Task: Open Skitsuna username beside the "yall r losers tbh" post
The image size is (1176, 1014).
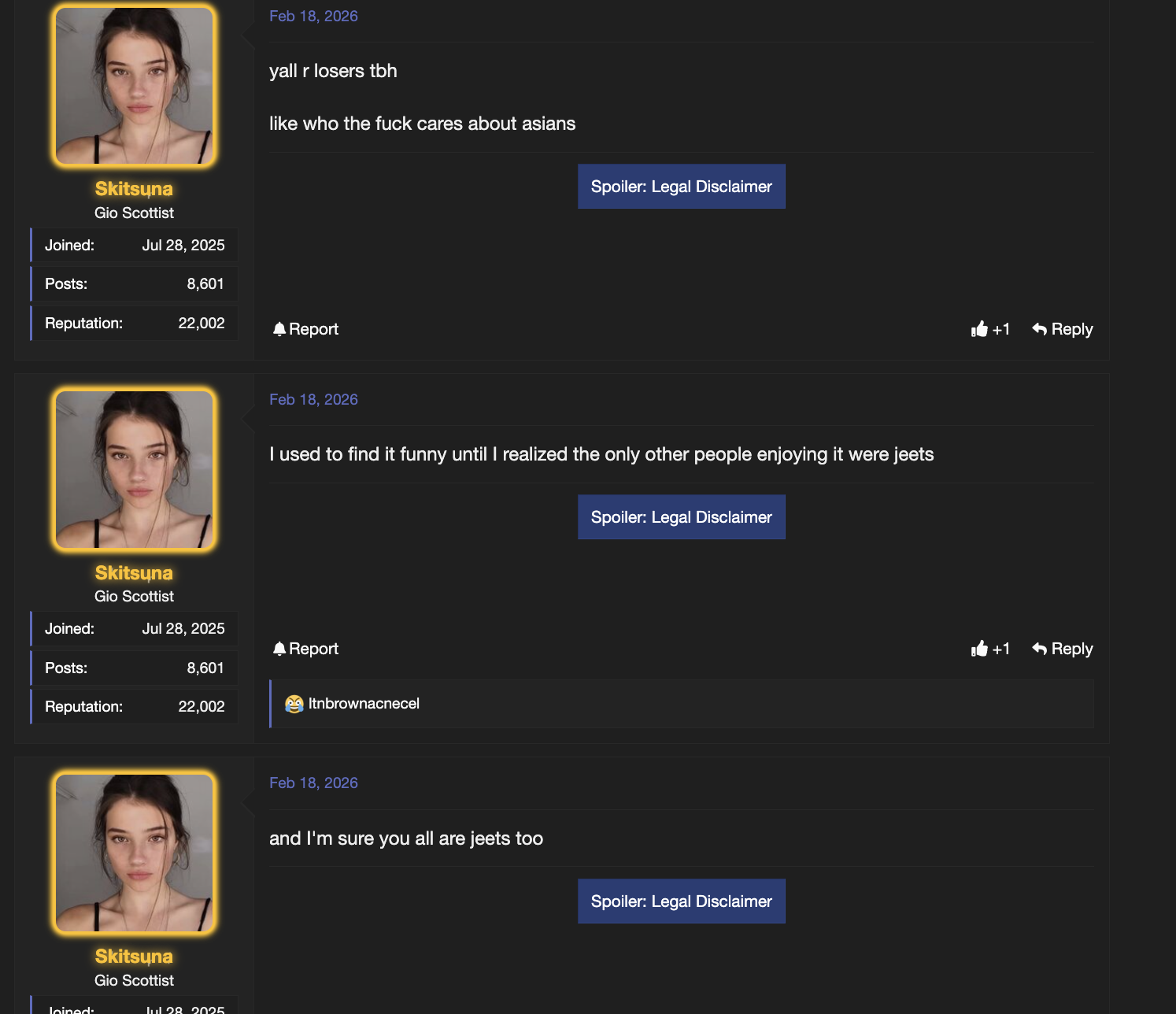Action: 134,189
